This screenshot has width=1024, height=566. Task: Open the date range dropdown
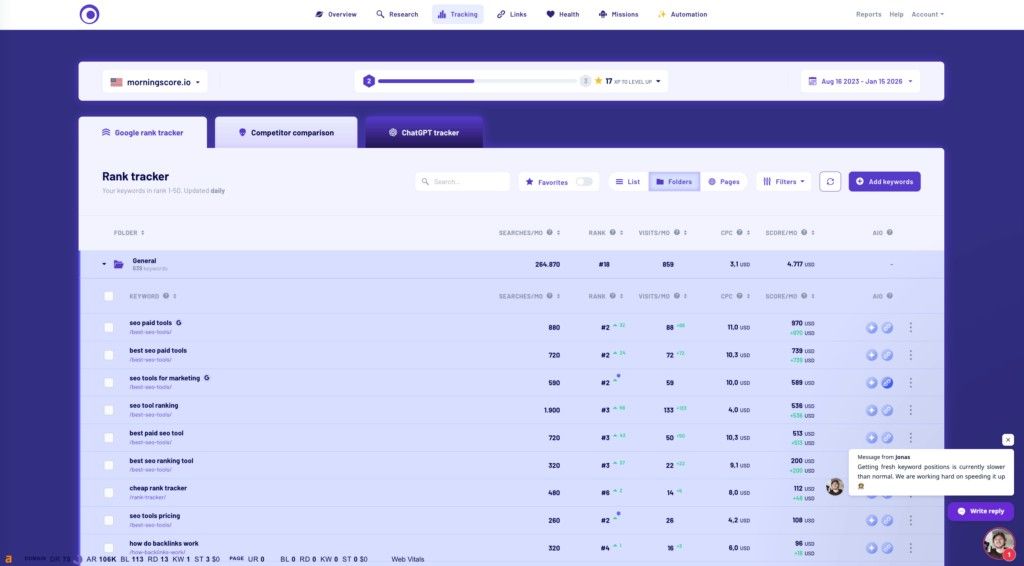coord(860,82)
